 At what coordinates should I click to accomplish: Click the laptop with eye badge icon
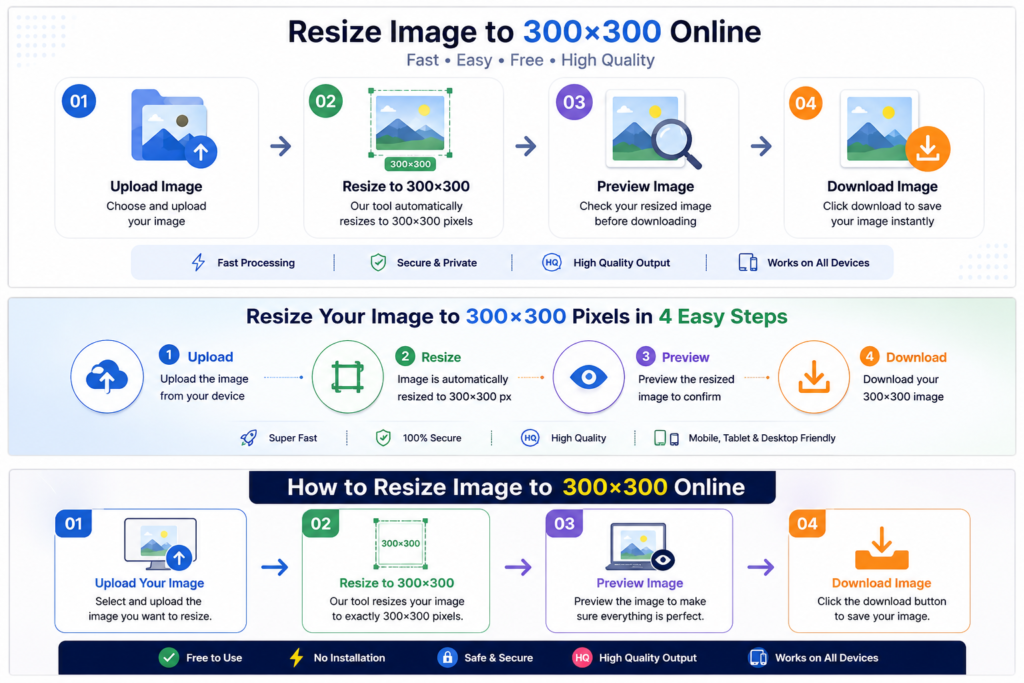tap(640, 546)
